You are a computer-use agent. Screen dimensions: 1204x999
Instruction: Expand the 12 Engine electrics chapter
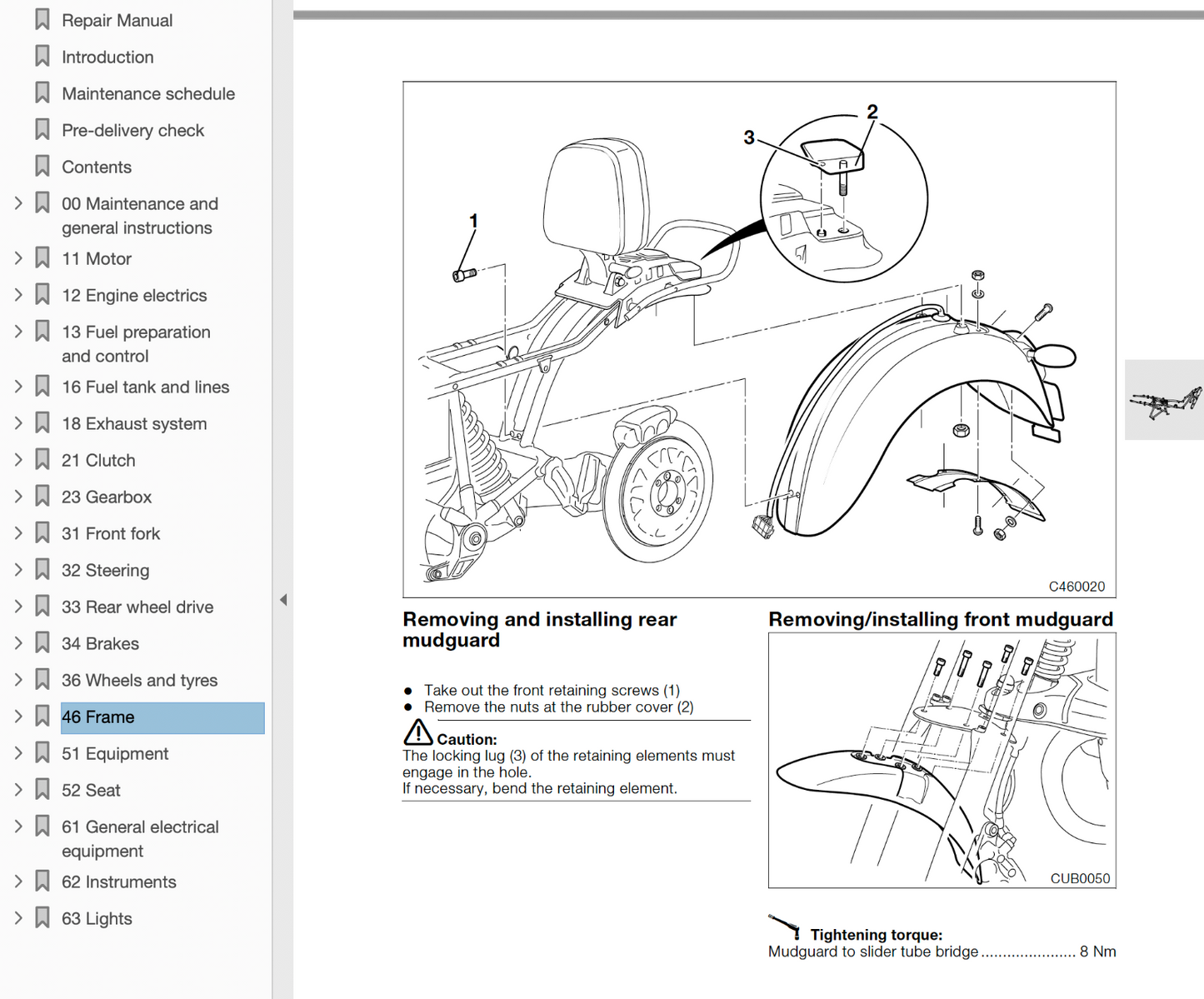point(18,295)
